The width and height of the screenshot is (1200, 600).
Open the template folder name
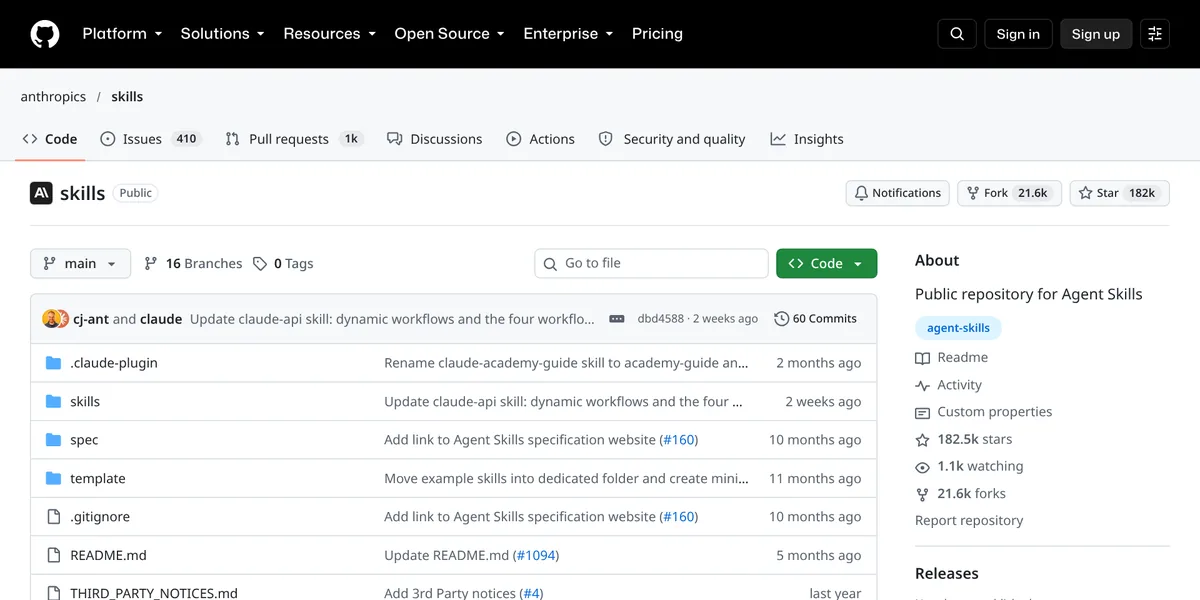pyautogui.click(x=98, y=479)
